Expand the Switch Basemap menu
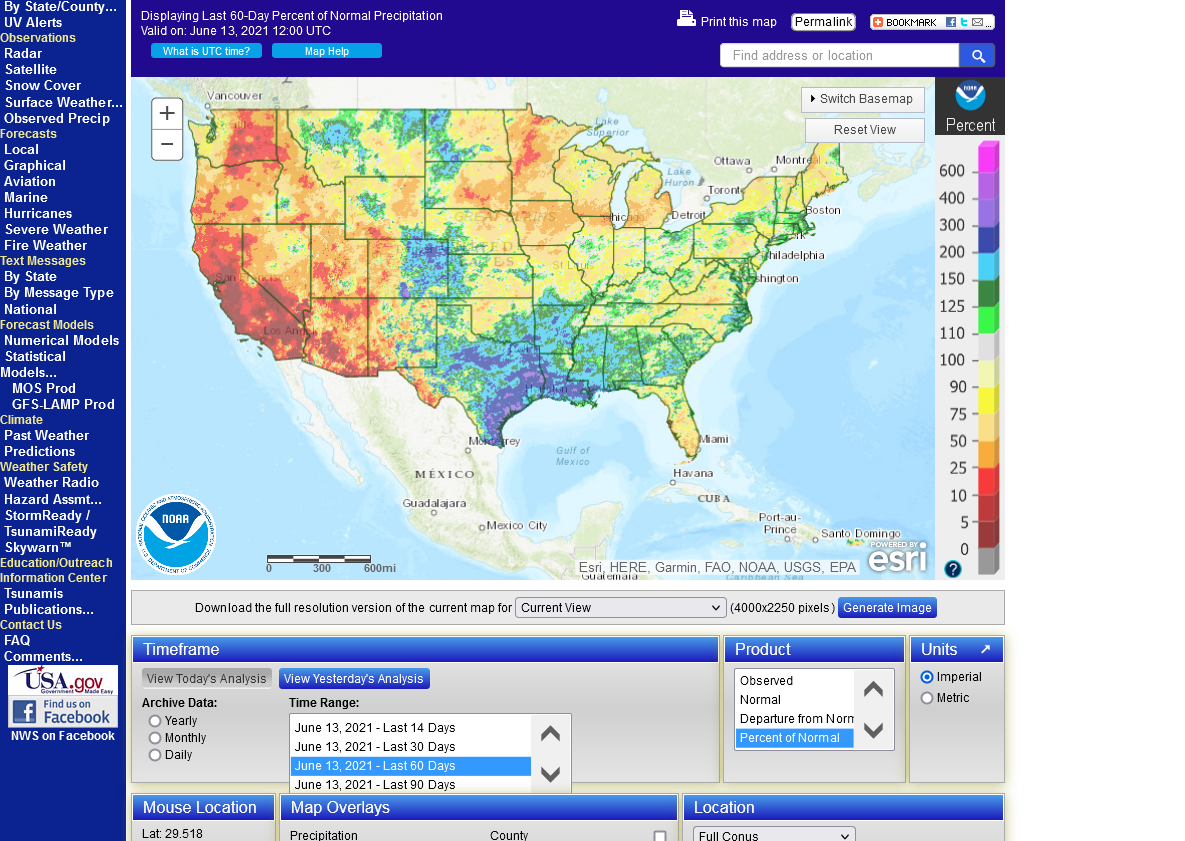Screen dimensions: 1185x841 [863, 99]
